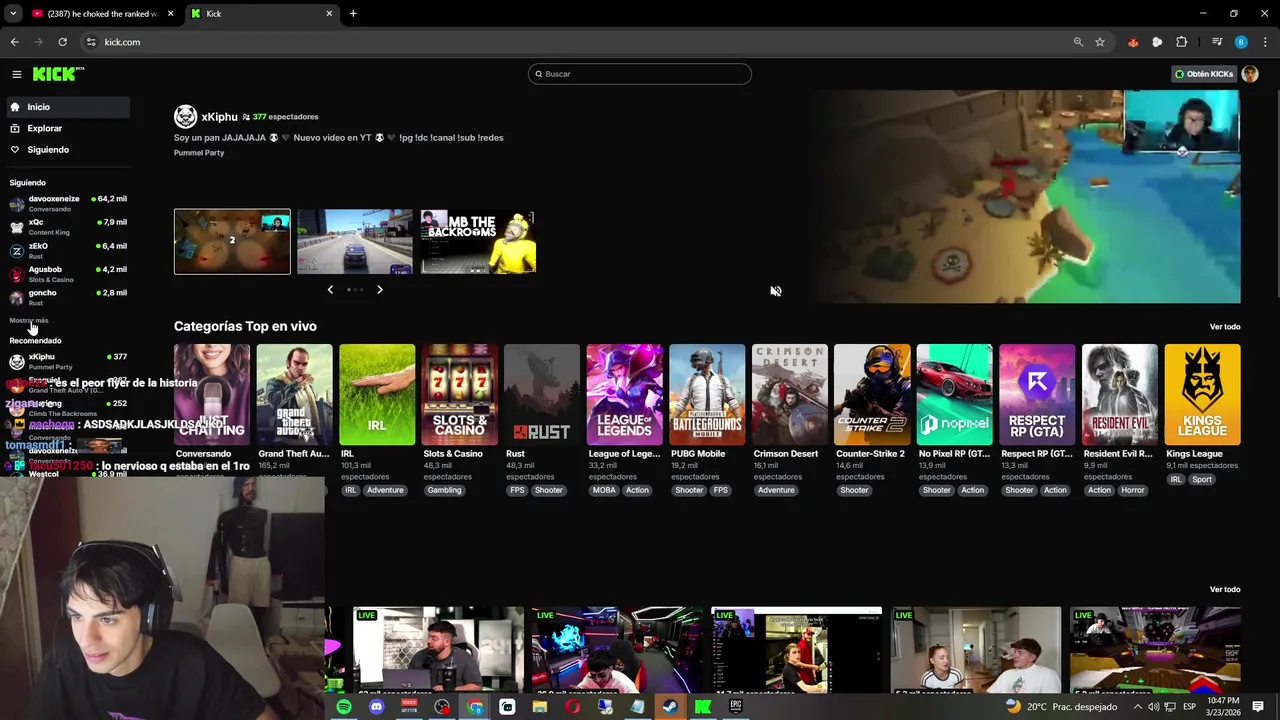The height and width of the screenshot is (720, 1280).
Task: Click the Sport tag under Kings League
Action: [1202, 479]
